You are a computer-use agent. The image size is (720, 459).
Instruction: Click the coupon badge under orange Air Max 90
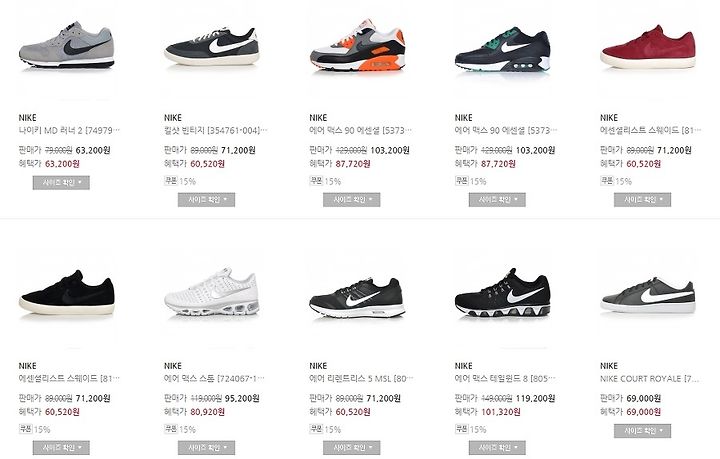point(316,181)
